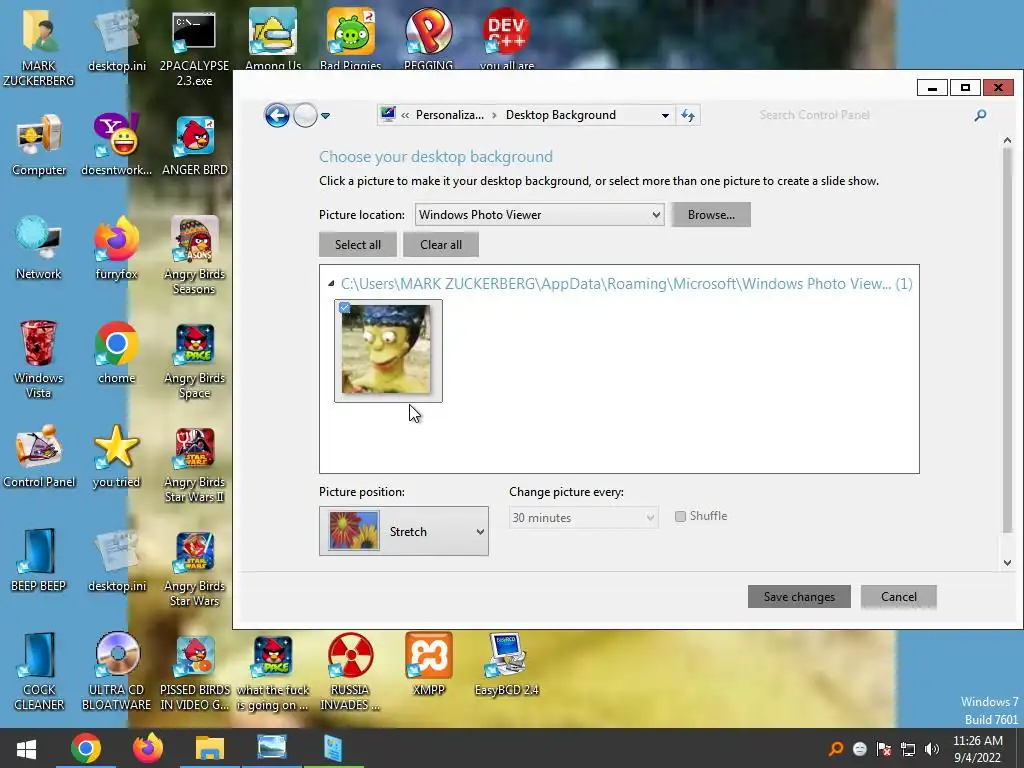
Task: Cancel the desktop background dialog
Action: (899, 596)
